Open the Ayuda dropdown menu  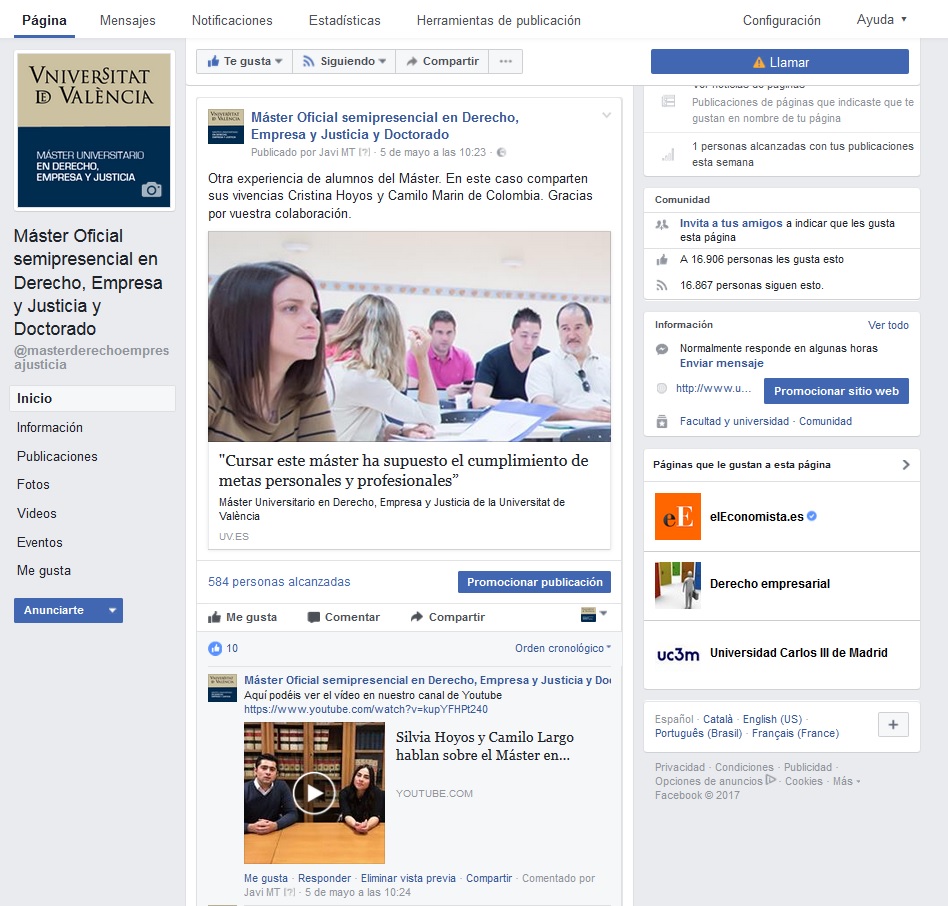[x=881, y=19]
